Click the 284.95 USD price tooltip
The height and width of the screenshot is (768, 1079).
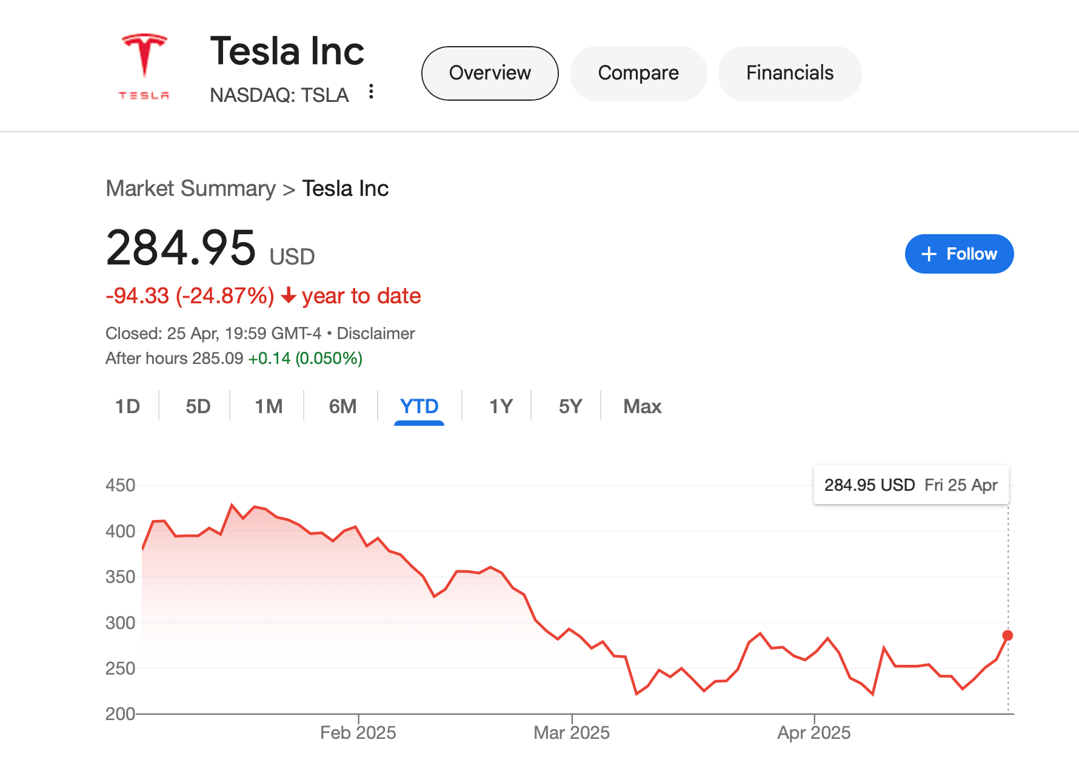coord(911,485)
